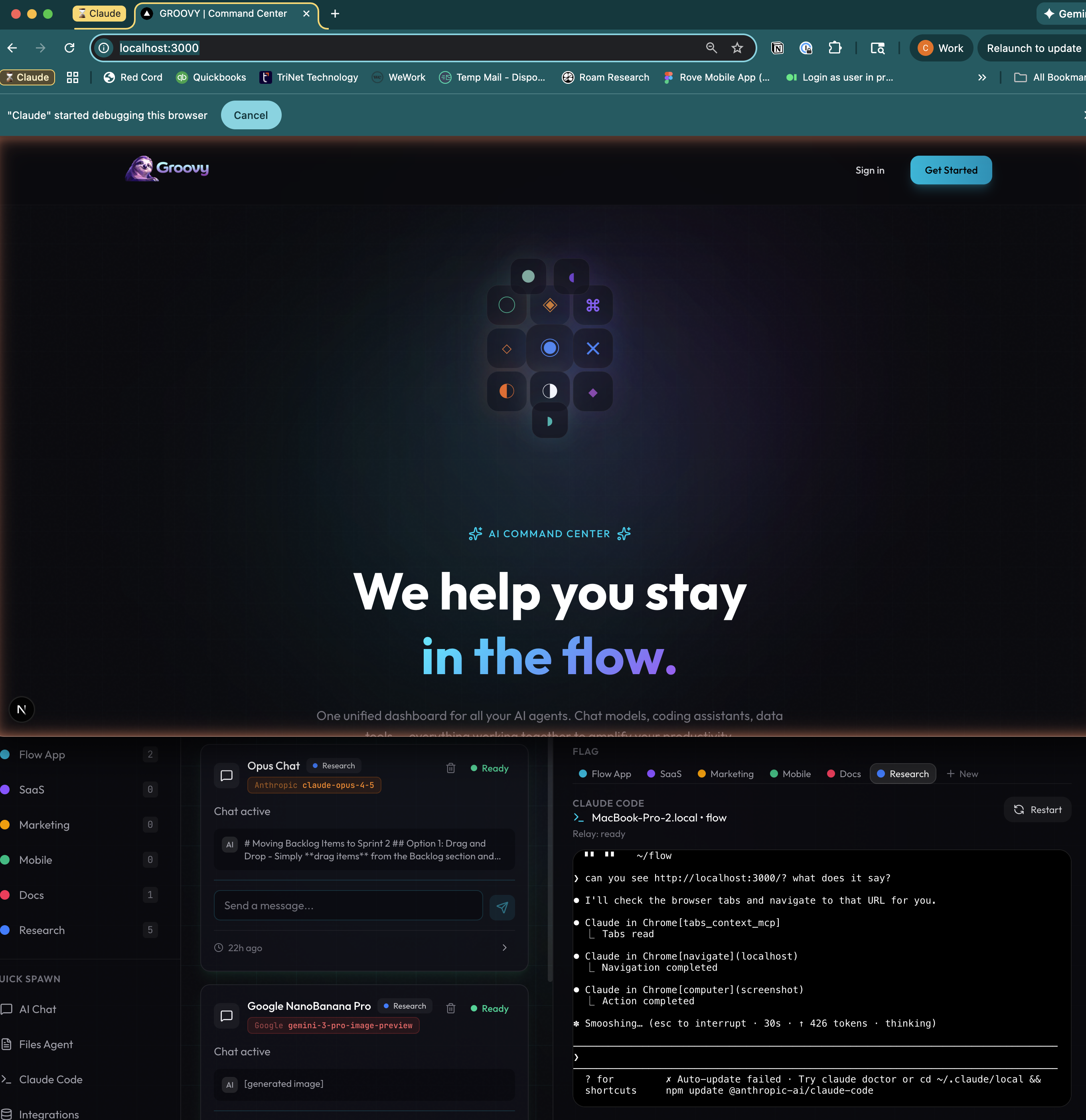Expand the Opus Chat 22h ago chevron
Image resolution: width=1086 pixels, height=1120 pixels.
point(504,948)
